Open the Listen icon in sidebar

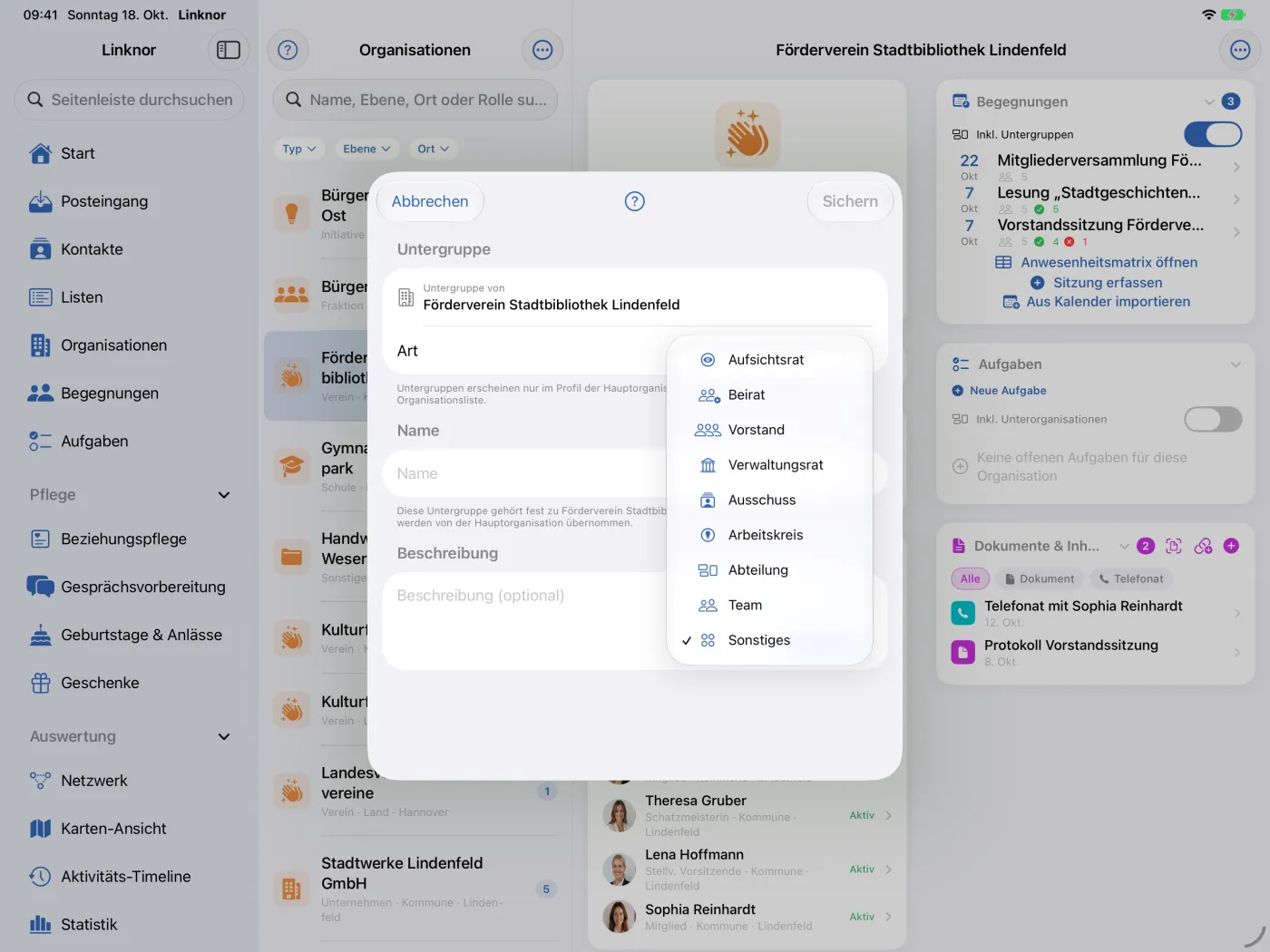41,297
